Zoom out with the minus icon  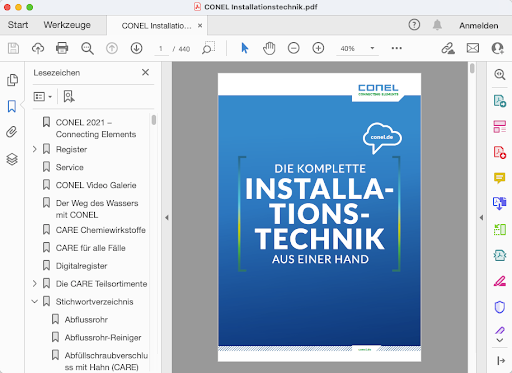pos(293,48)
